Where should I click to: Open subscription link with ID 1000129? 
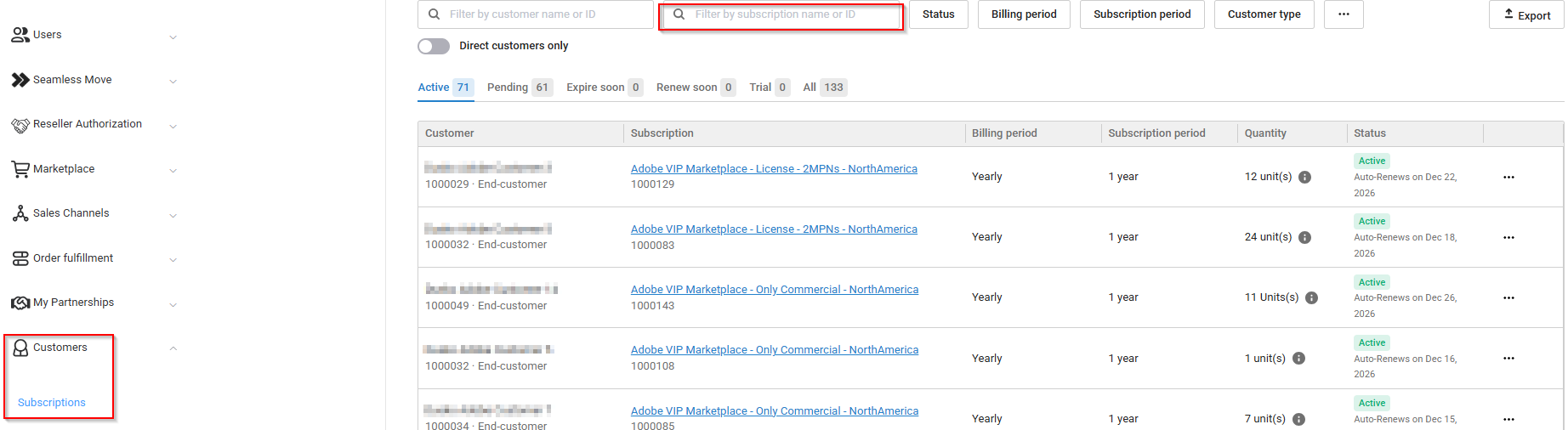pos(773,169)
